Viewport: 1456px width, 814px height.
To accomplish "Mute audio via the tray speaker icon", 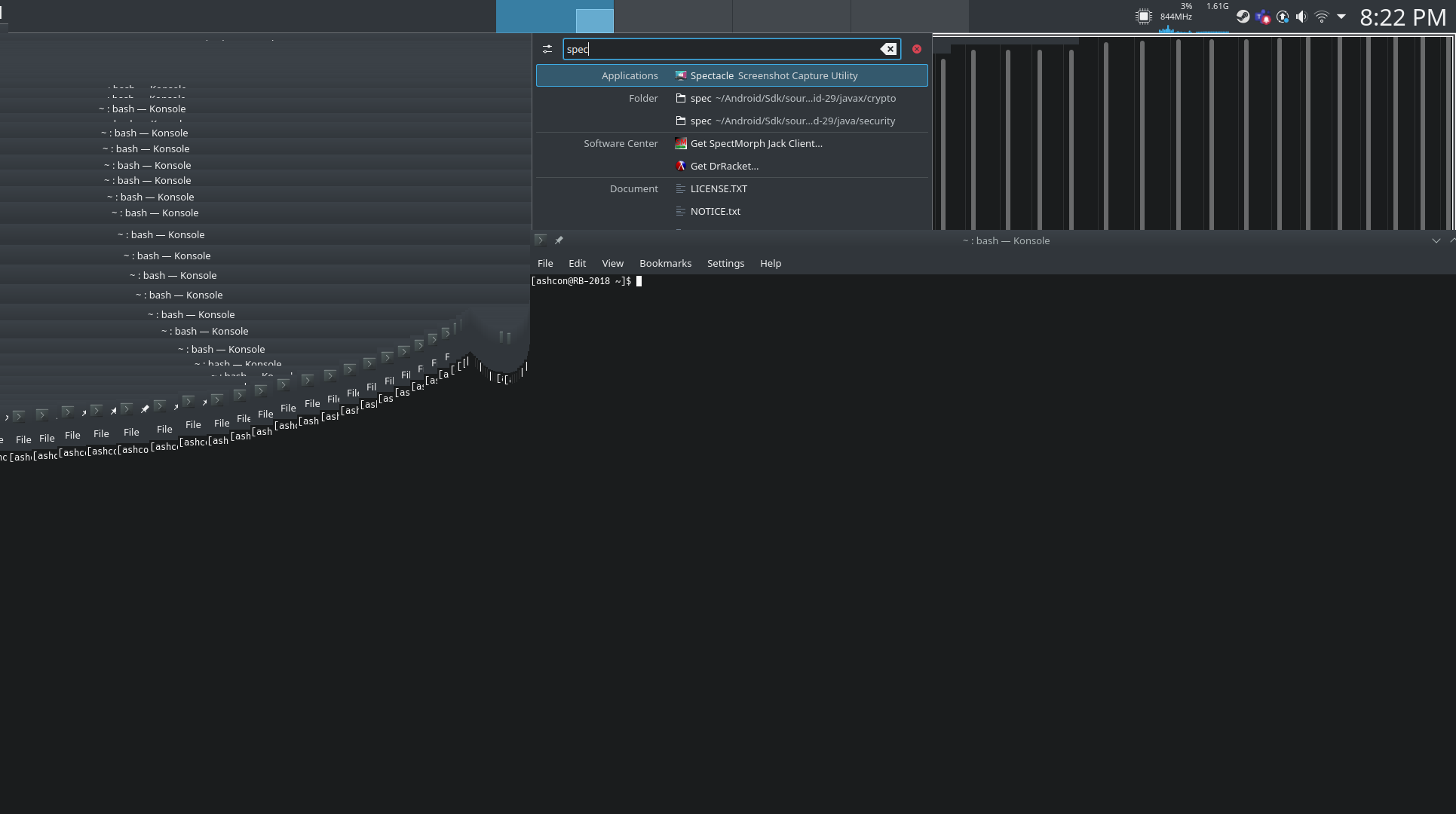I will point(1301,16).
